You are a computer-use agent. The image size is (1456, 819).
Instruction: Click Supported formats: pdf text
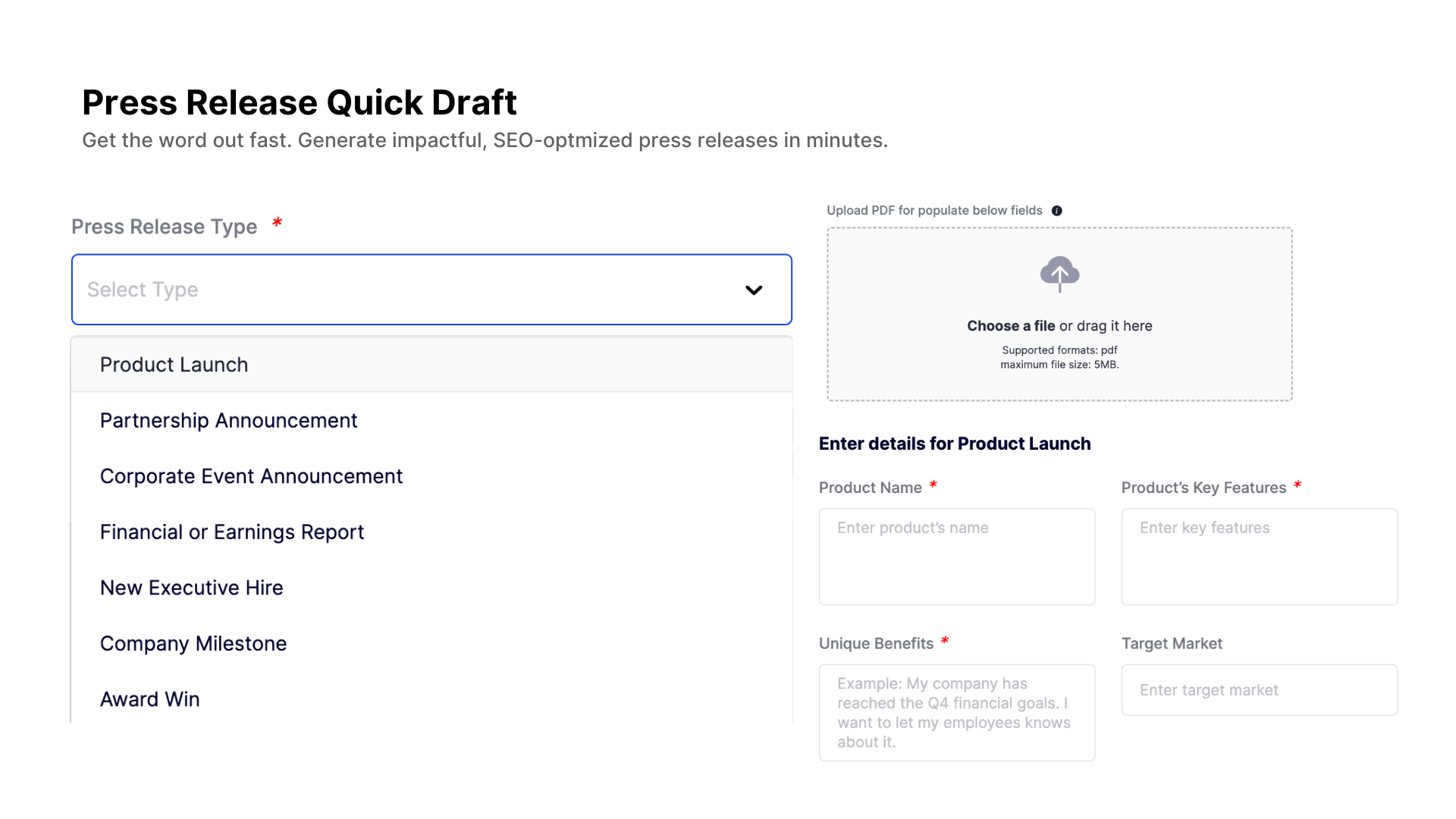click(x=1059, y=350)
